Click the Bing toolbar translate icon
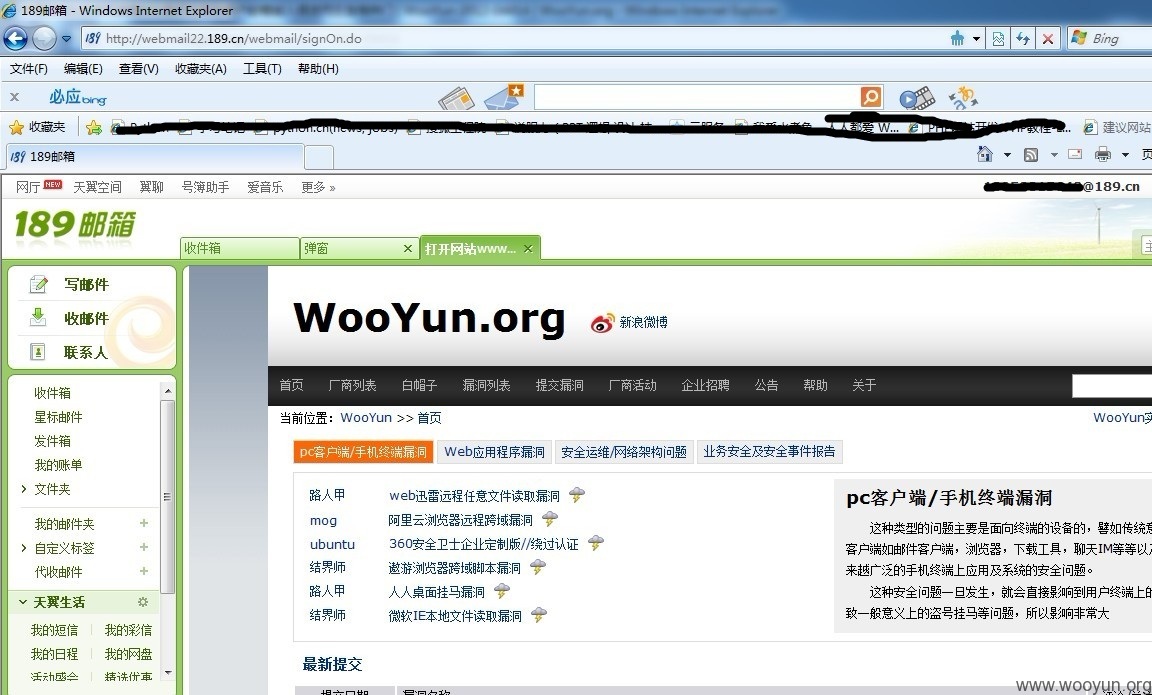1152x695 pixels. 962,97
